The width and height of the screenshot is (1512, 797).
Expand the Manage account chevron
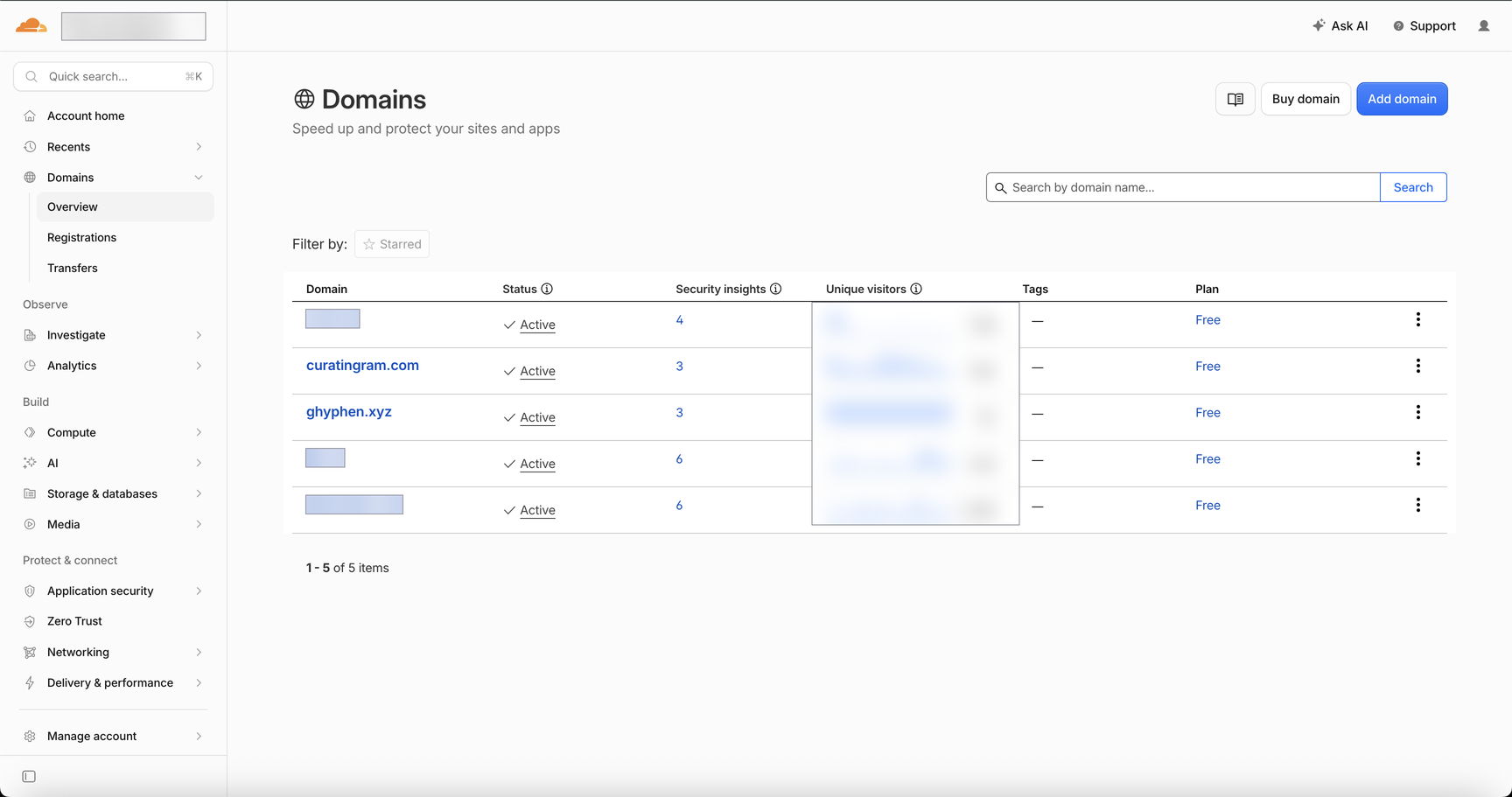pos(199,736)
